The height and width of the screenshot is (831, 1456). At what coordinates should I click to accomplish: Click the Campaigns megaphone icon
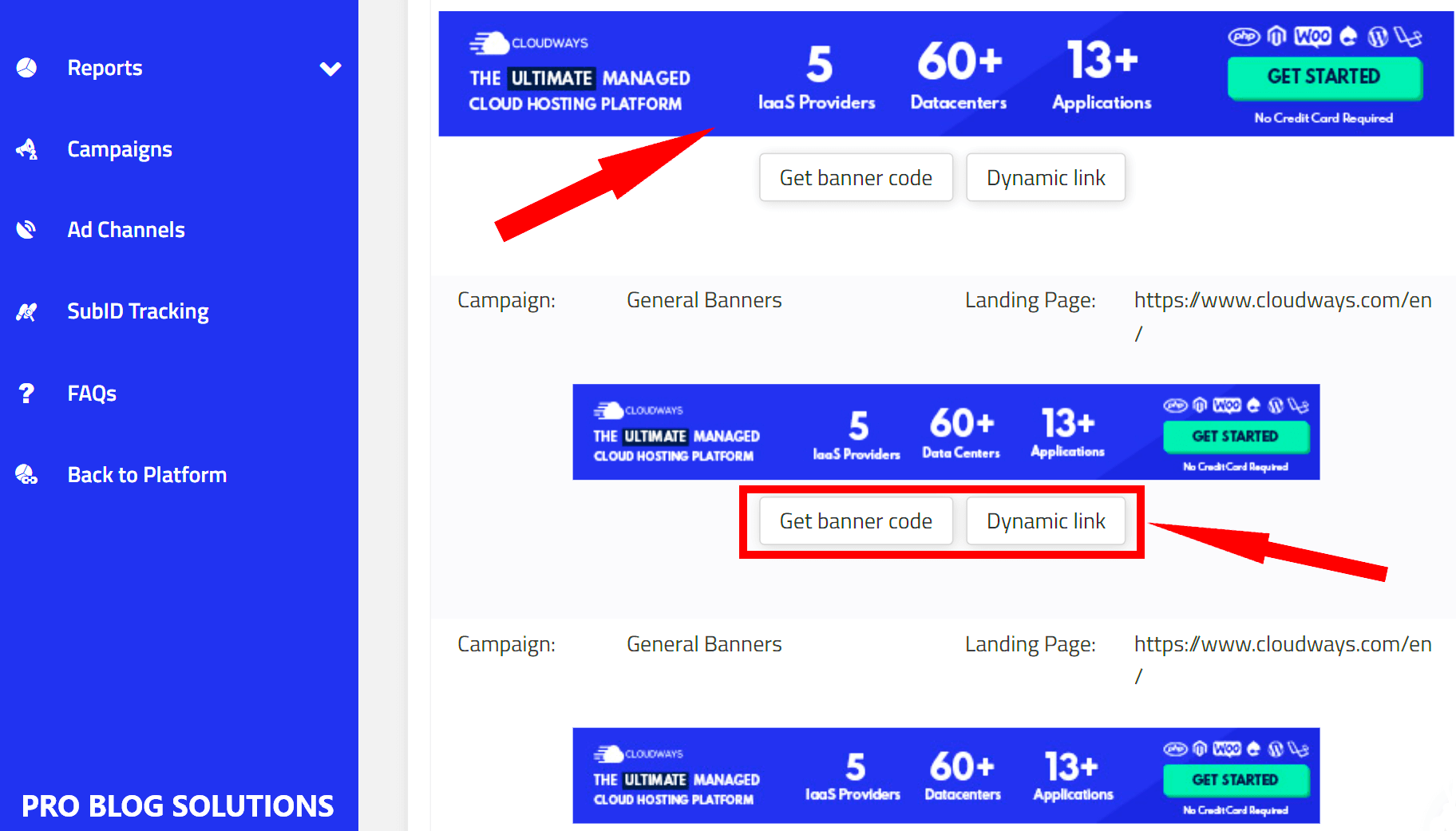tap(26, 149)
